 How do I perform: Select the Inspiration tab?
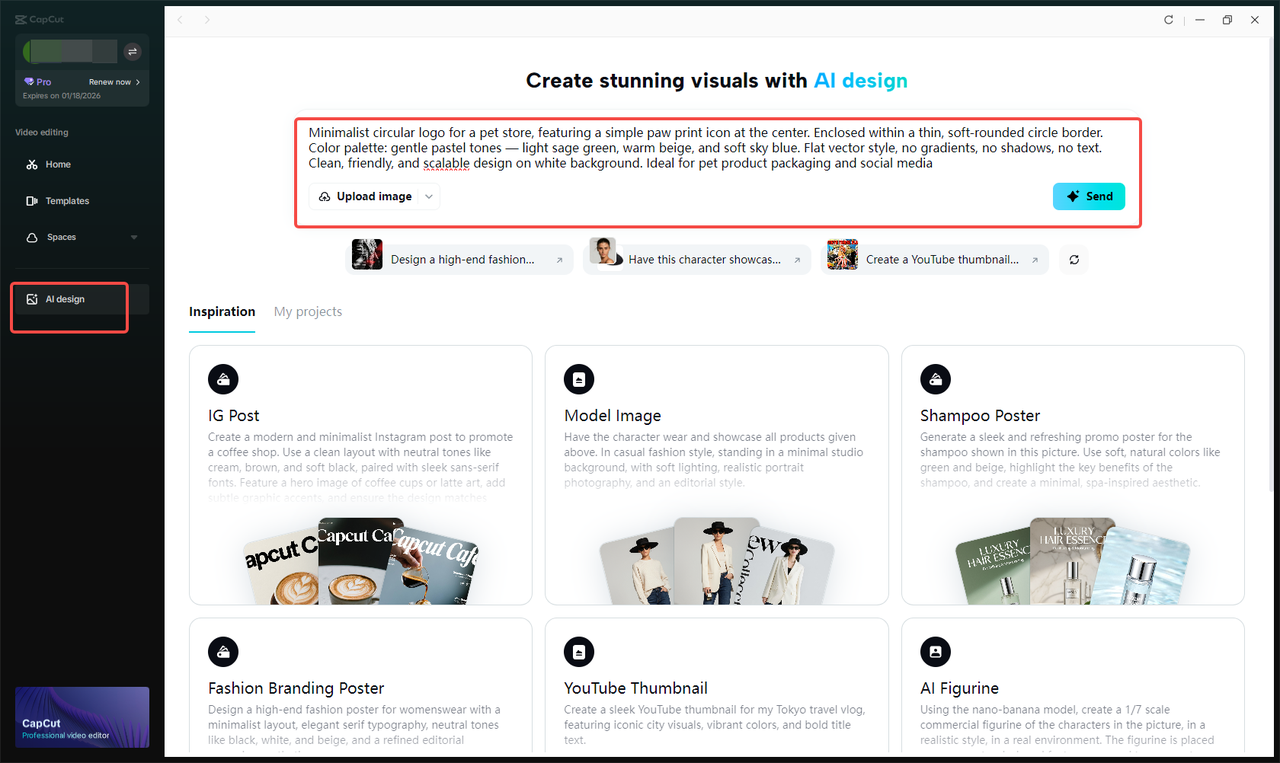click(221, 311)
